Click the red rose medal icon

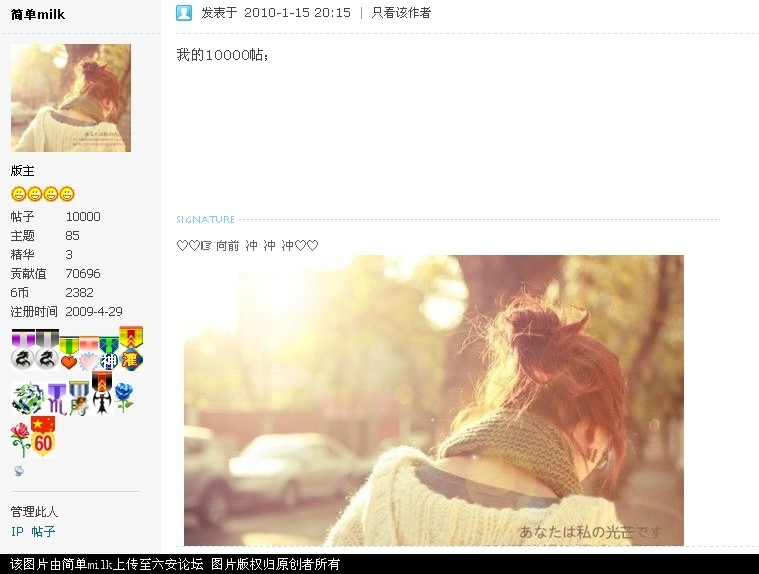[20, 439]
